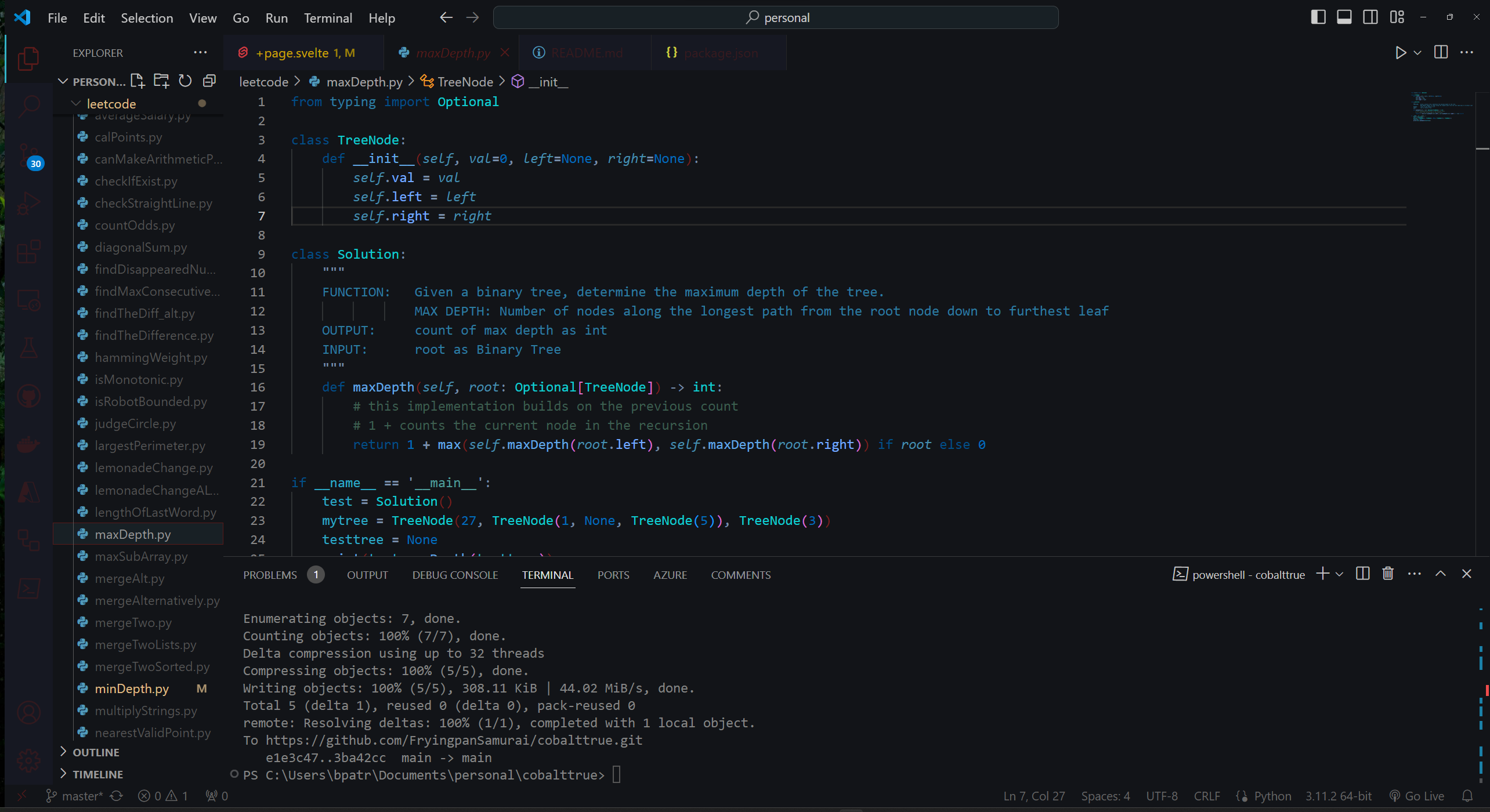Click inside the personal search bar at top
Screen dimensions: 1490x812
click(776, 17)
